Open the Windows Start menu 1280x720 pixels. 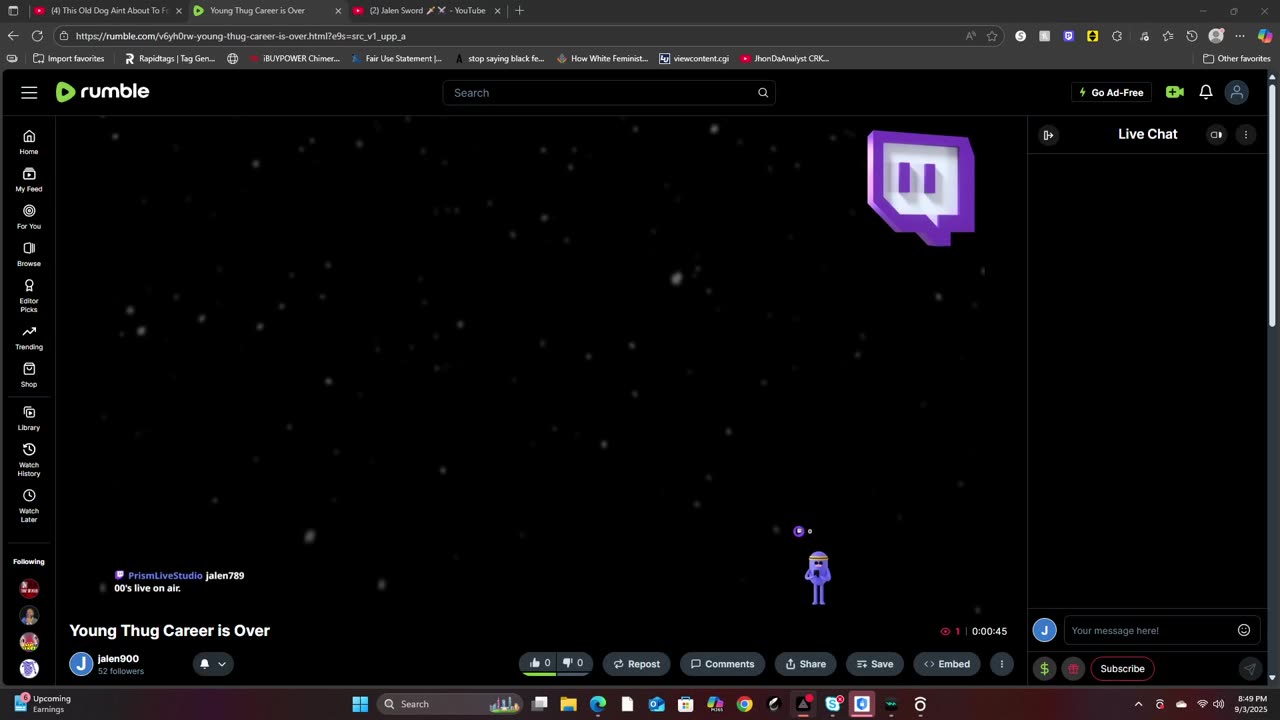point(360,704)
